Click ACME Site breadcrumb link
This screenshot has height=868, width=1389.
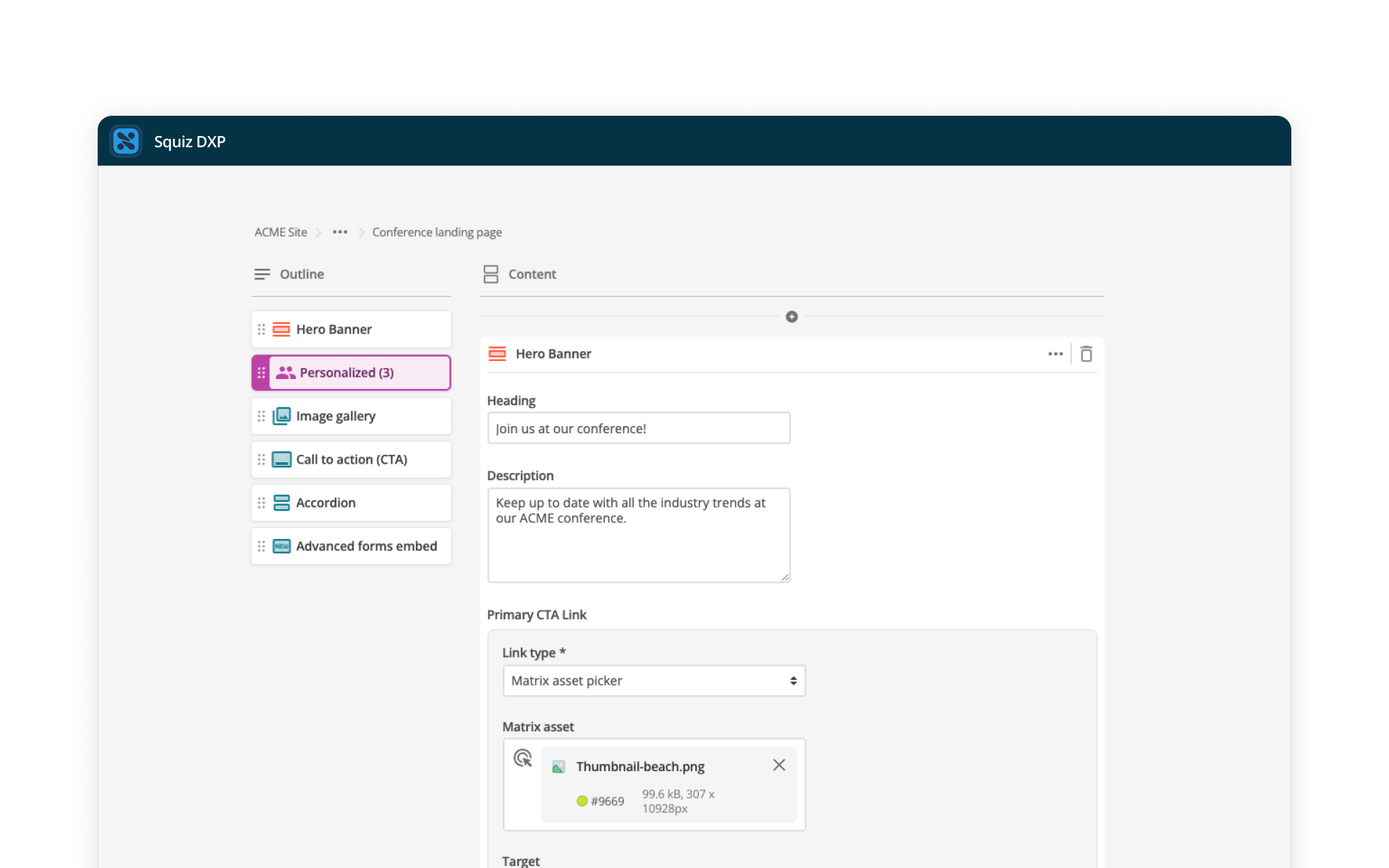pyautogui.click(x=281, y=232)
